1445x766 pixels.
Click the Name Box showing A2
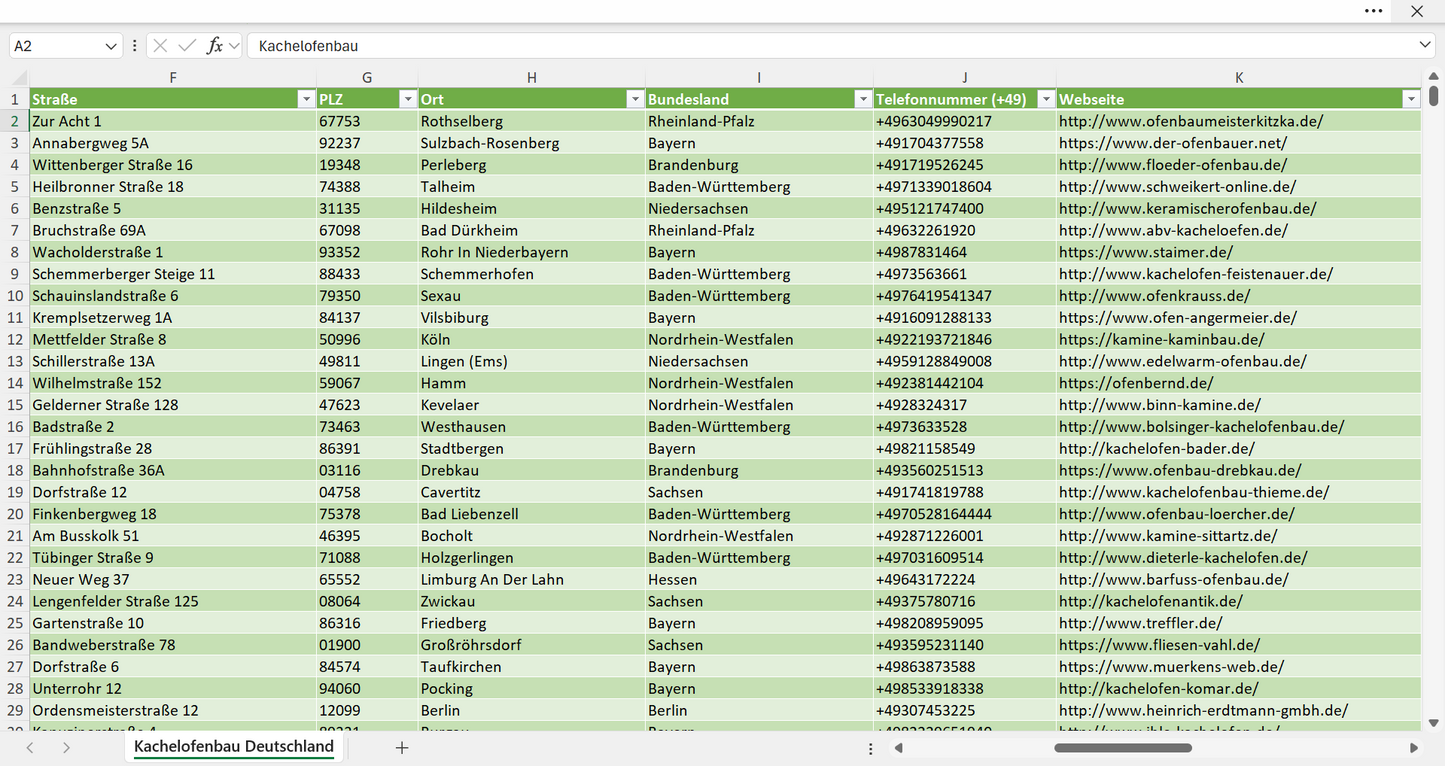(x=57, y=46)
